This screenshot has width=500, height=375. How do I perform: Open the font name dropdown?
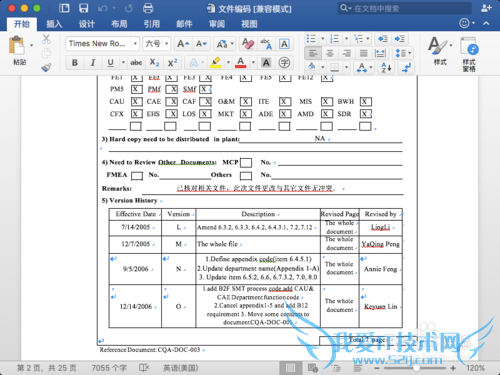click(135, 44)
